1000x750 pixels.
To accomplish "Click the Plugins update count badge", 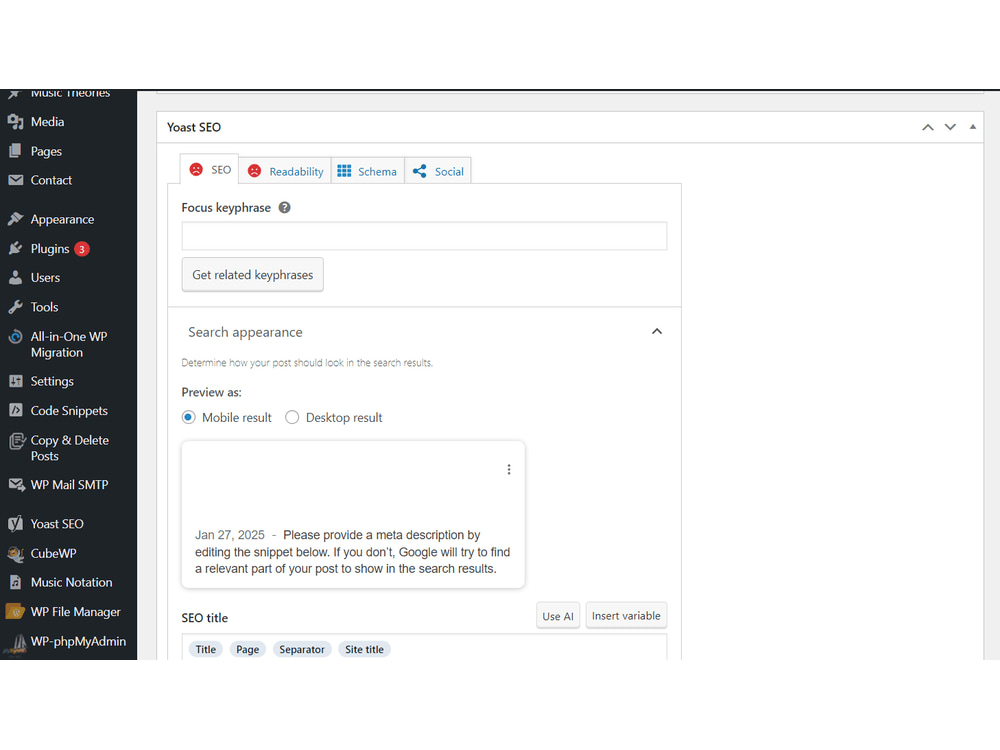I will (x=82, y=249).
